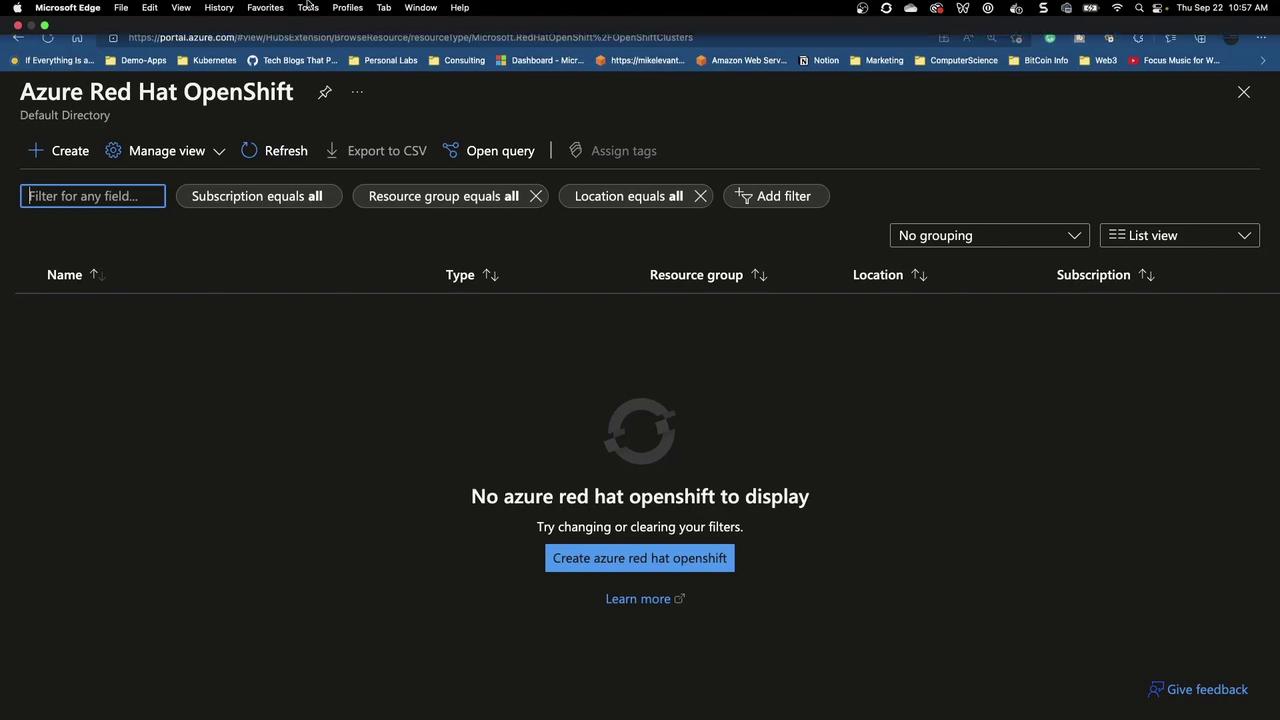Open the Give feedback link
The height and width of the screenshot is (720, 1280).
tap(1198, 689)
